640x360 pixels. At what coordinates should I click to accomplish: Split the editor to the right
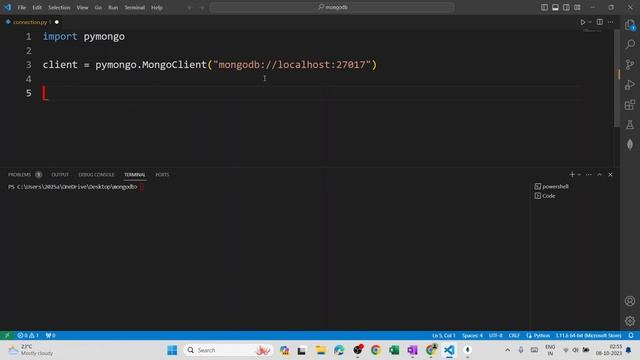[x=600, y=22]
